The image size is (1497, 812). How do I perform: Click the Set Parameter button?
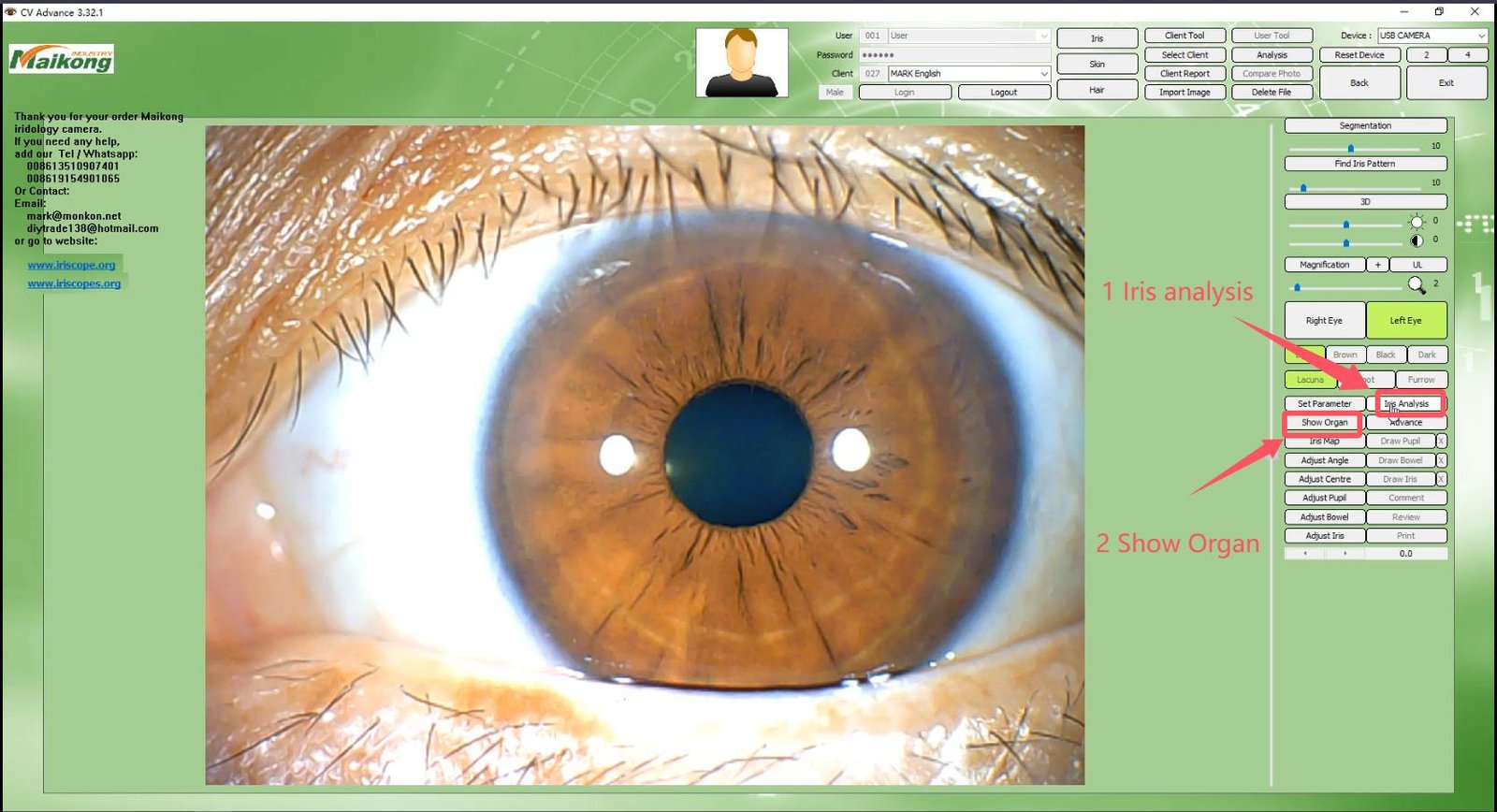[1324, 404]
